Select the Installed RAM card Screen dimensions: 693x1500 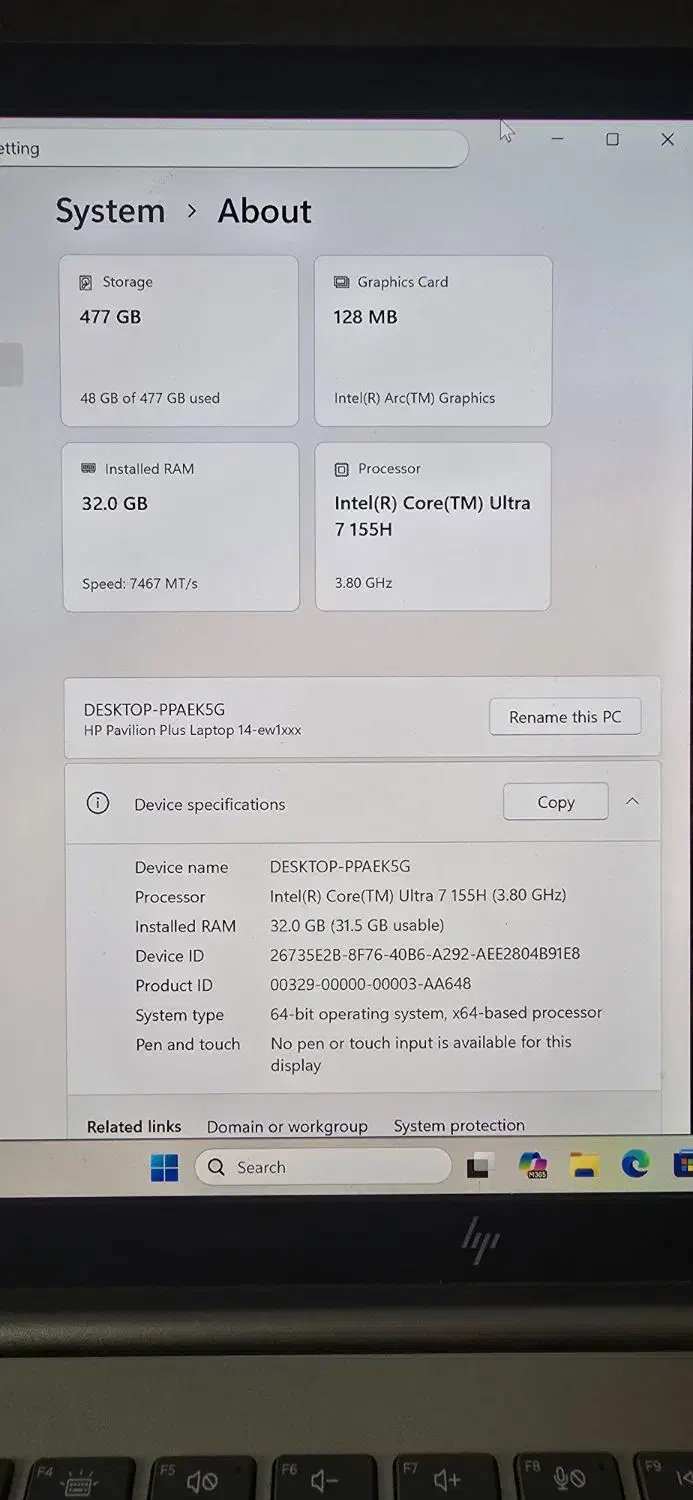[181, 527]
